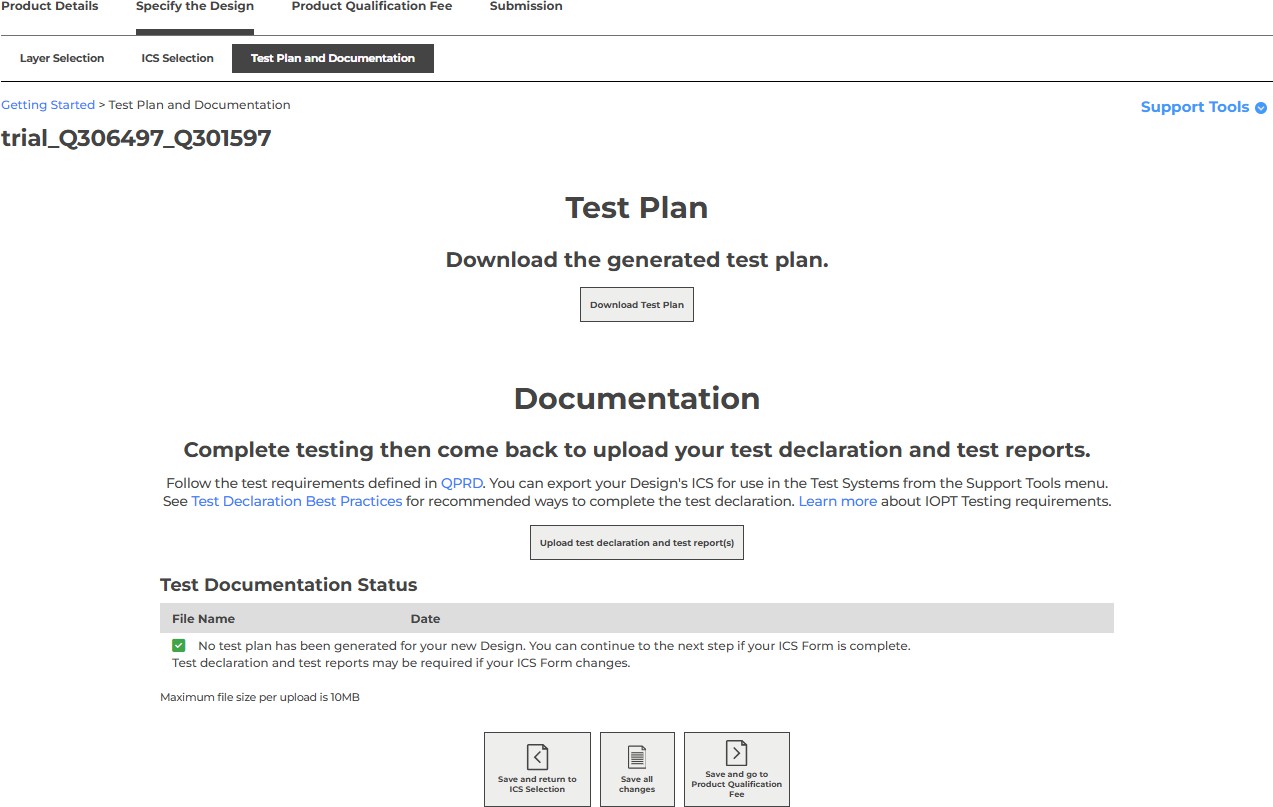Follow the Getting Started breadcrumb link

tap(48, 105)
